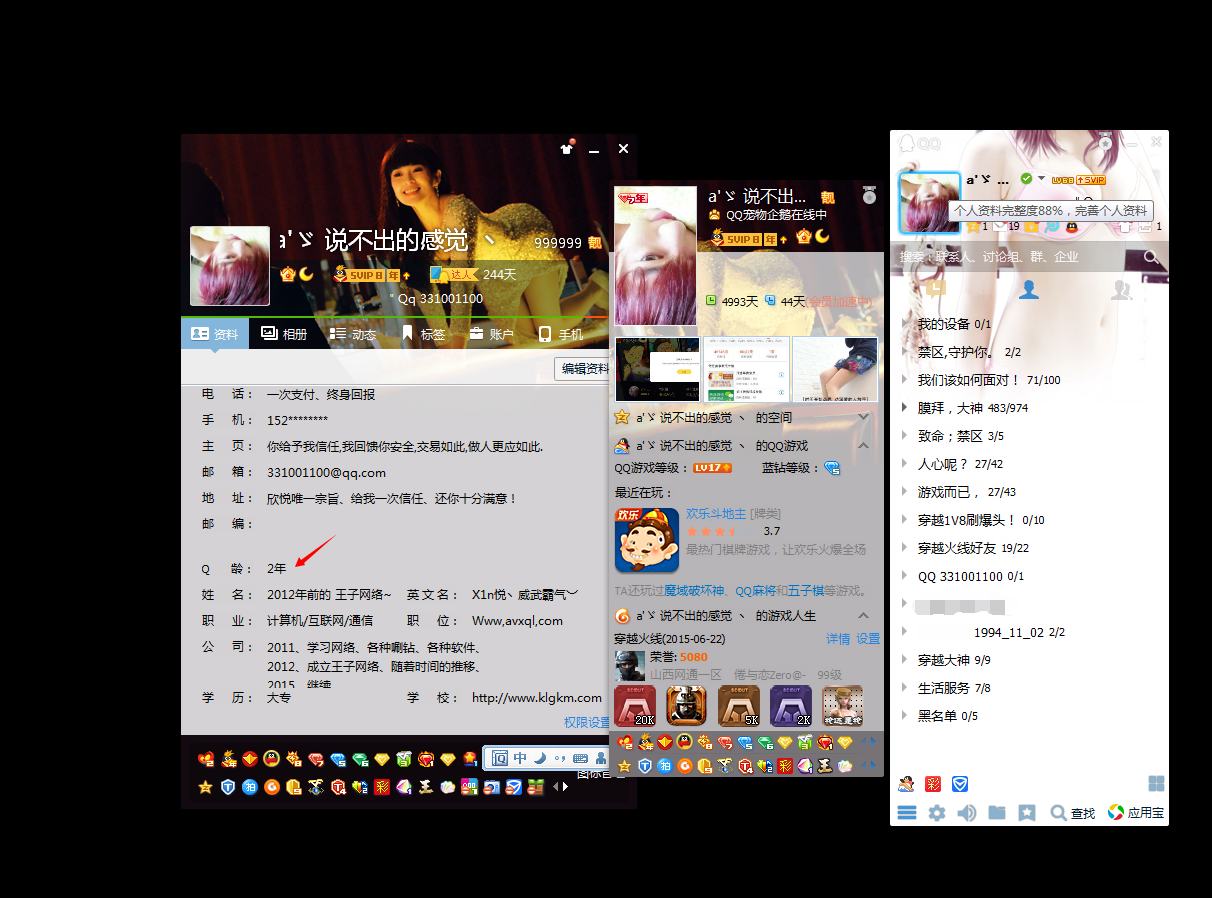
Task: Open the 魔域破坏神 game link
Action: click(696, 591)
